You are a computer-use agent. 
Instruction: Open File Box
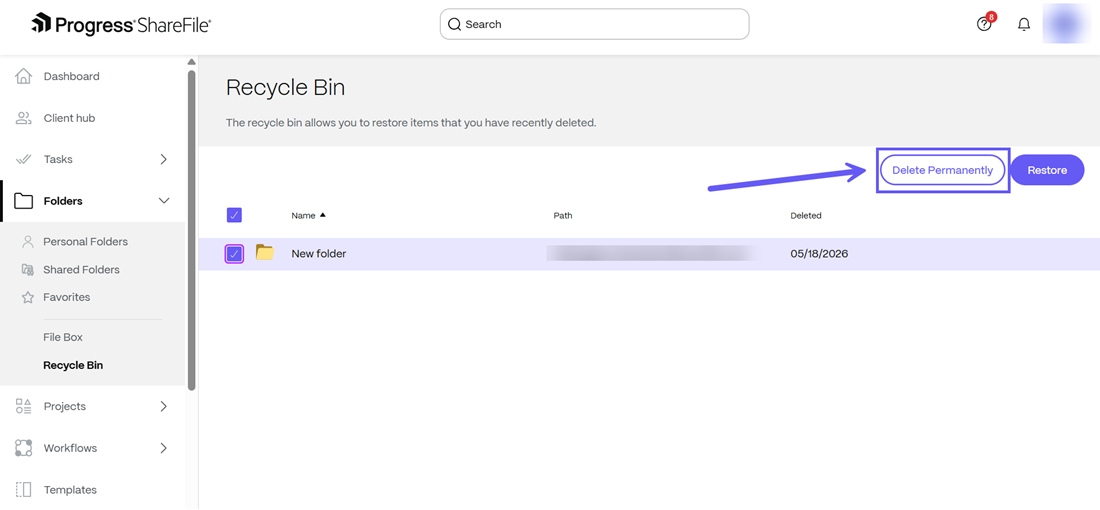pos(63,337)
